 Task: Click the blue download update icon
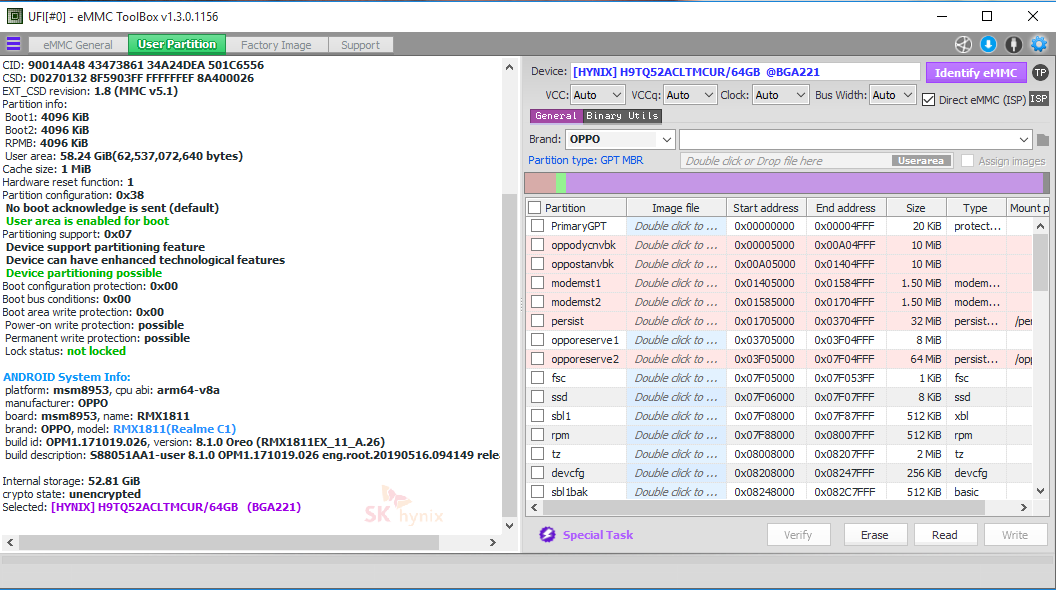click(988, 44)
